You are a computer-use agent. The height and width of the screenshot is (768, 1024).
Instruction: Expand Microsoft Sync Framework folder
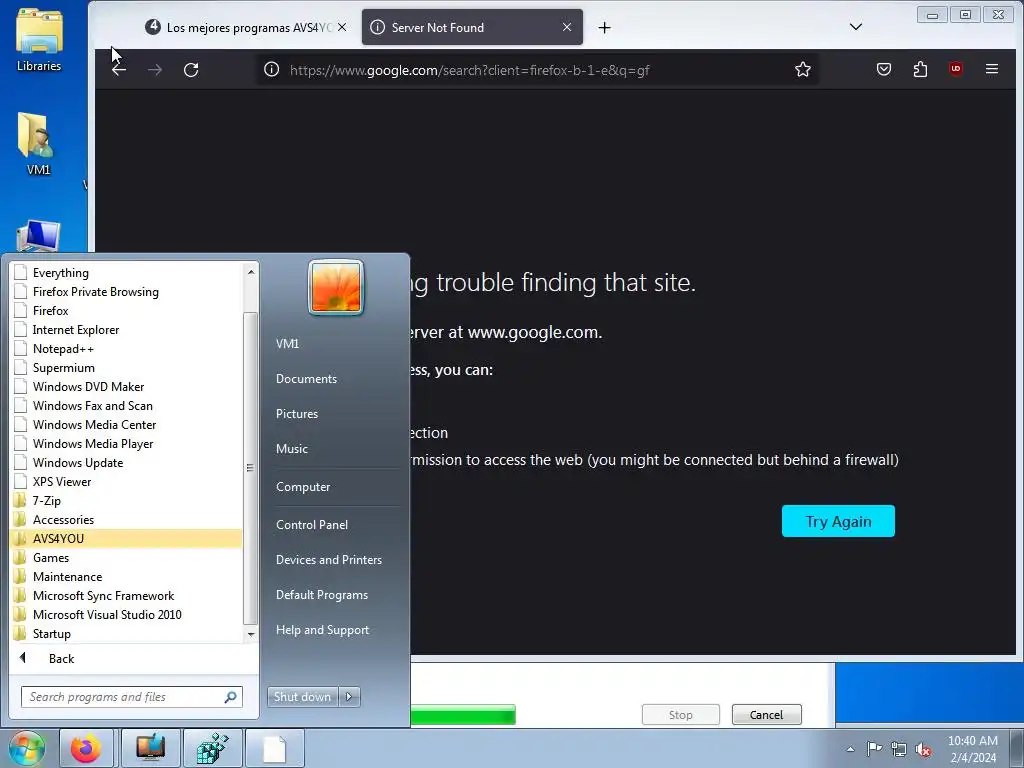point(127,595)
